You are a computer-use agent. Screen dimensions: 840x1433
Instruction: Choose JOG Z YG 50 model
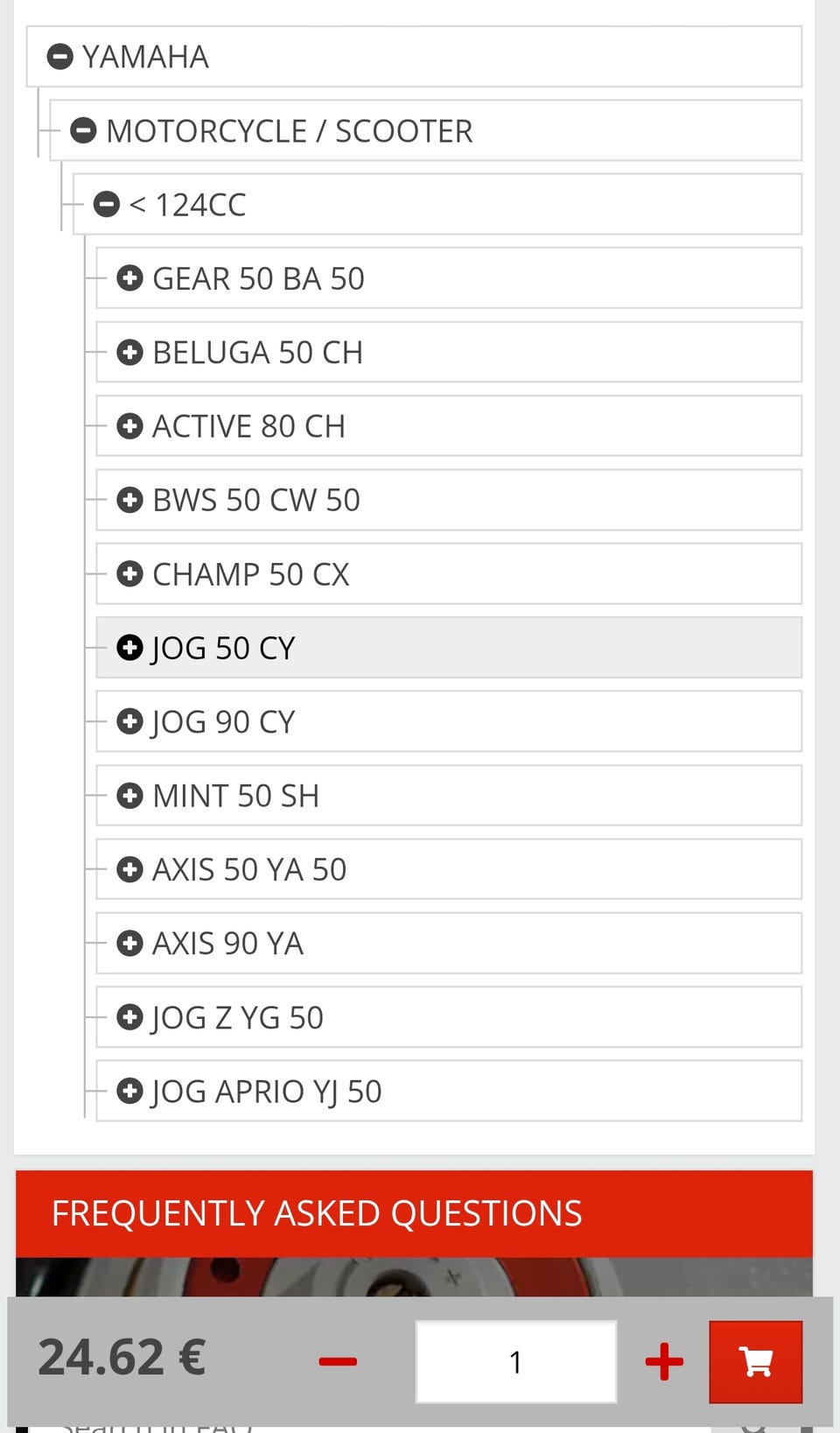[238, 1017]
